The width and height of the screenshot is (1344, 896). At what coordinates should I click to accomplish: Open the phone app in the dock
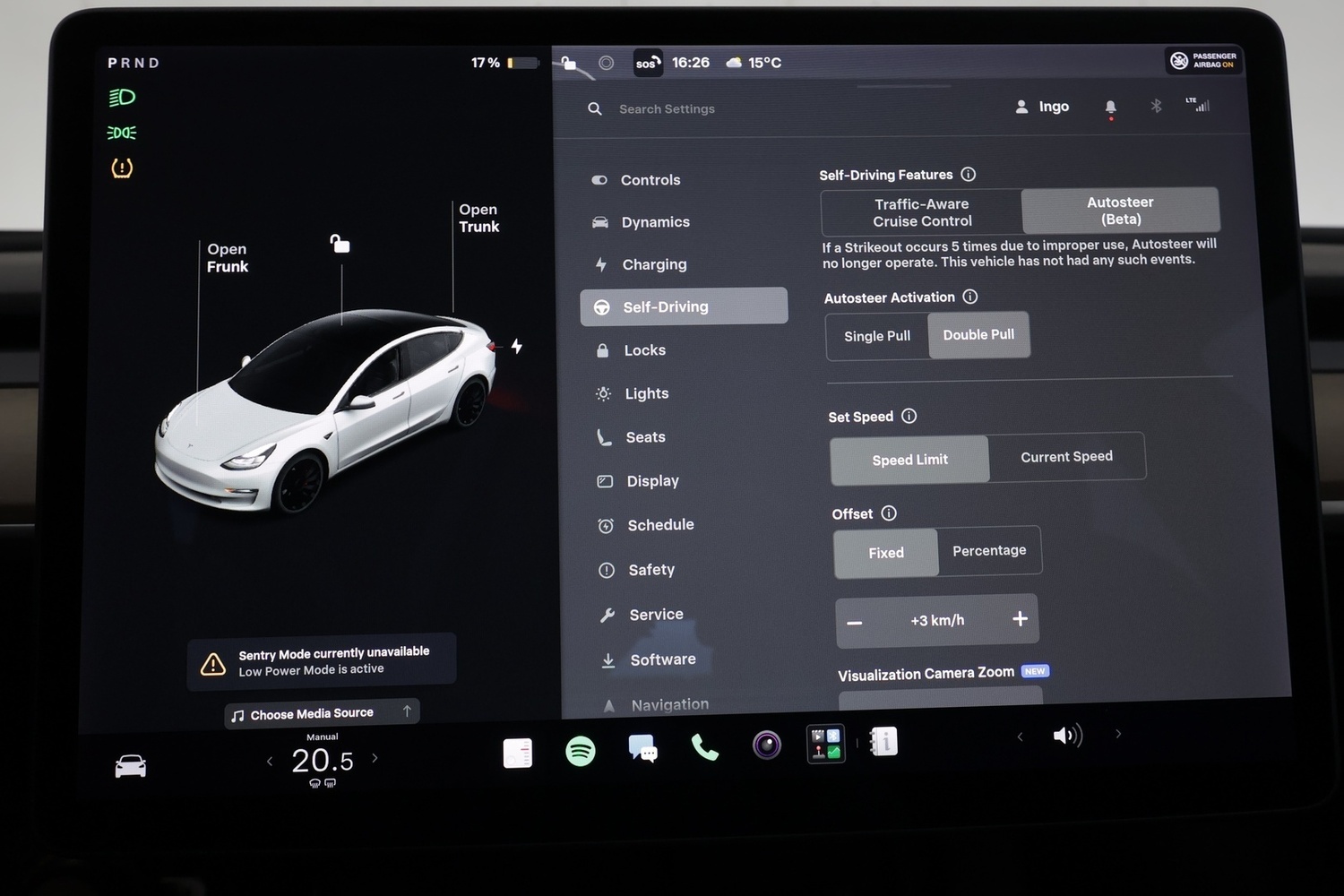(705, 747)
